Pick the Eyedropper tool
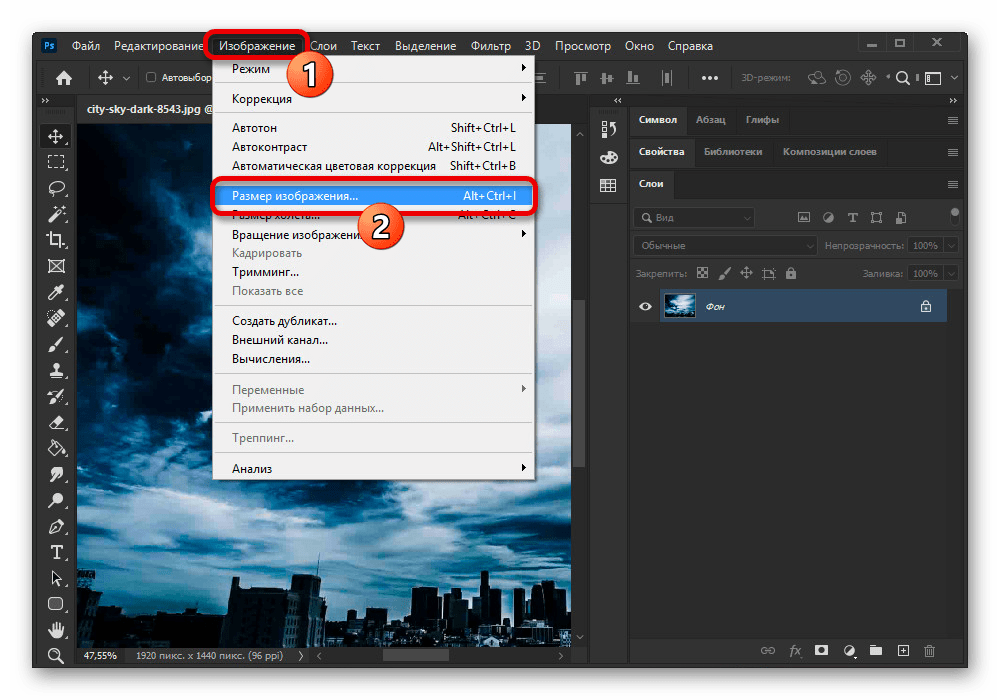Screen dimensions: 1000x700 56,292
